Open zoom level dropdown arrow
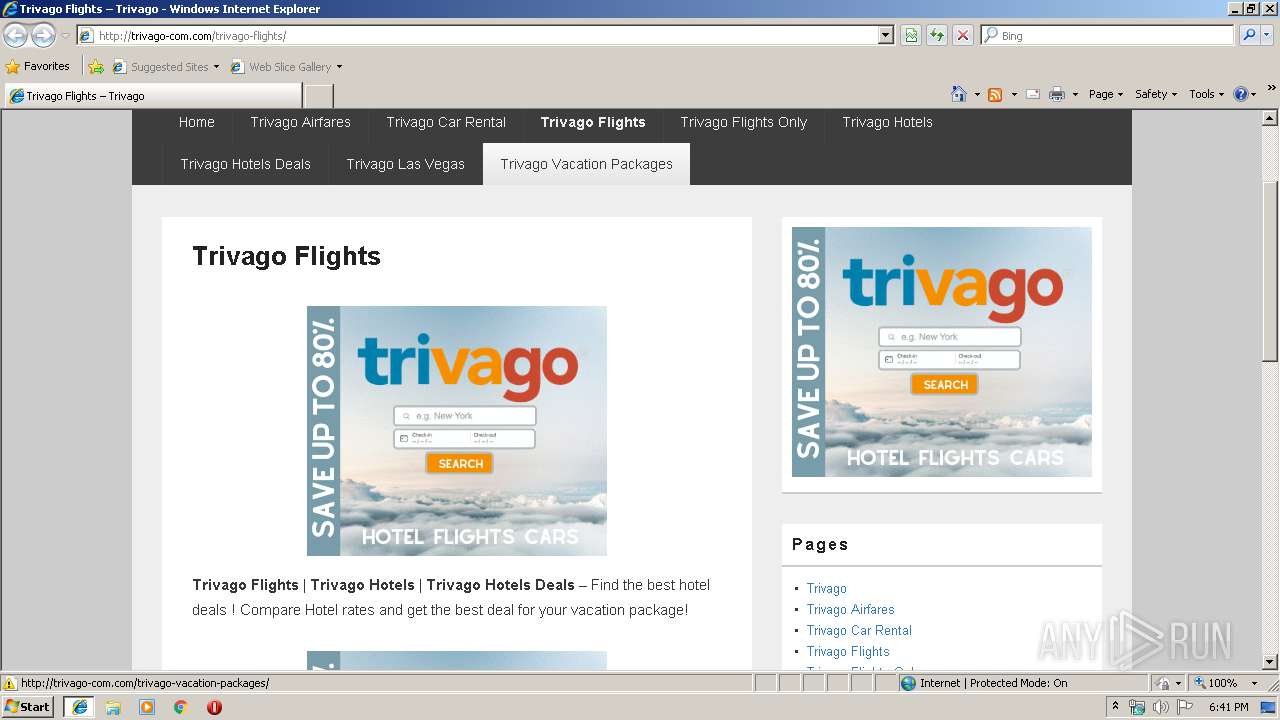This screenshot has height=720, width=1280. pos(1254,684)
